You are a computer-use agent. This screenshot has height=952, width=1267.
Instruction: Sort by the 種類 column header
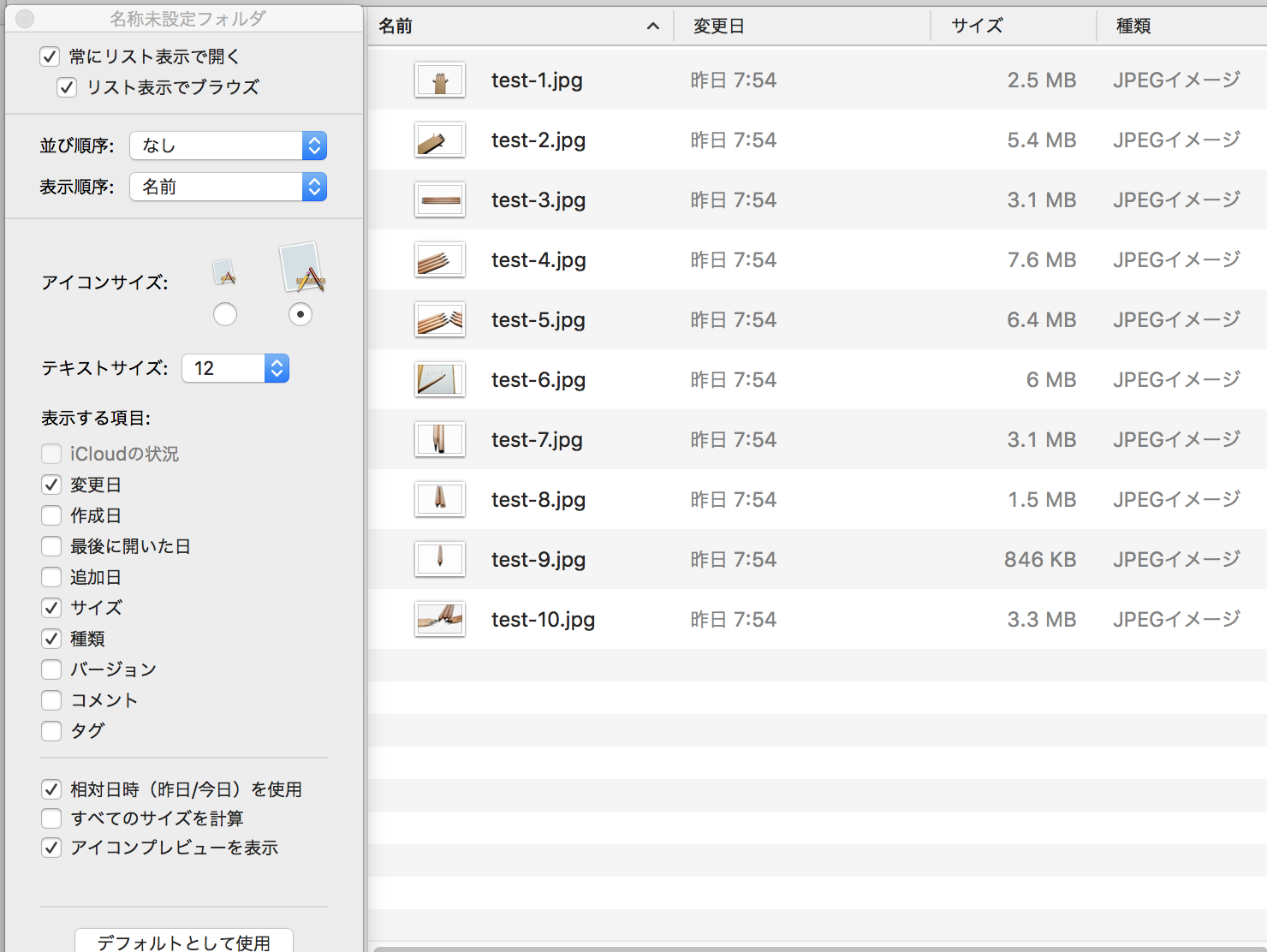point(1133,27)
